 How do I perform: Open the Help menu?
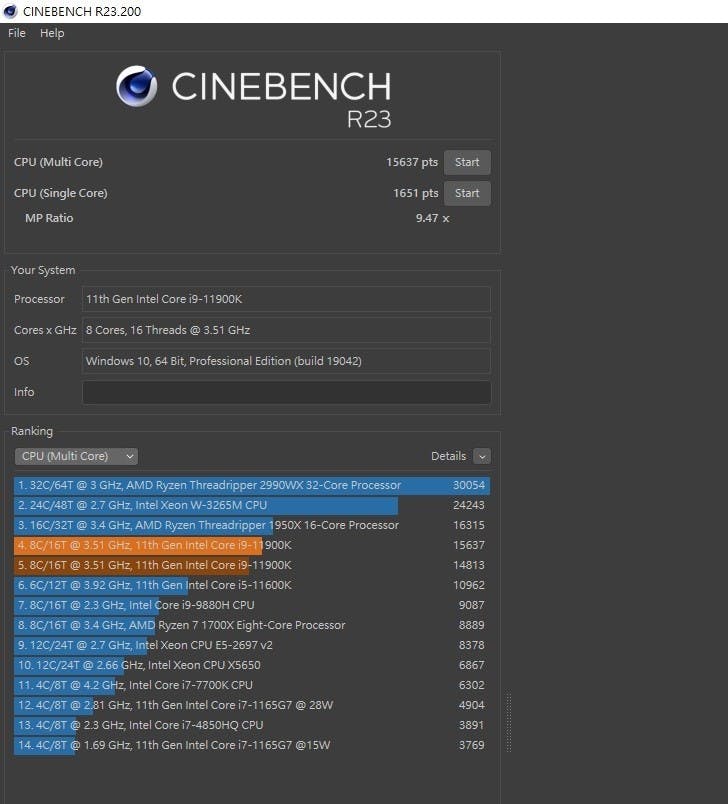pyautogui.click(x=52, y=33)
